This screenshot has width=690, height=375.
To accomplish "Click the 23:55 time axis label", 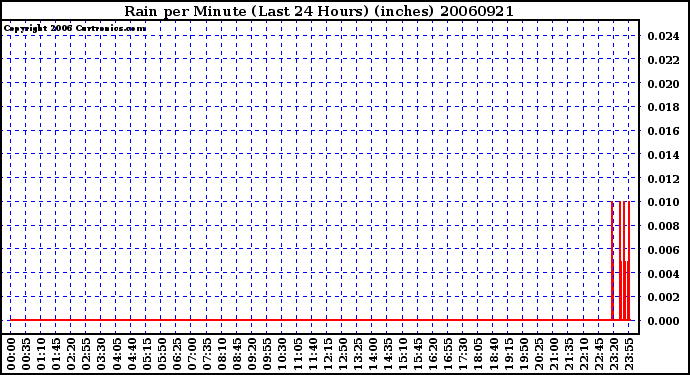I will coord(629,354).
